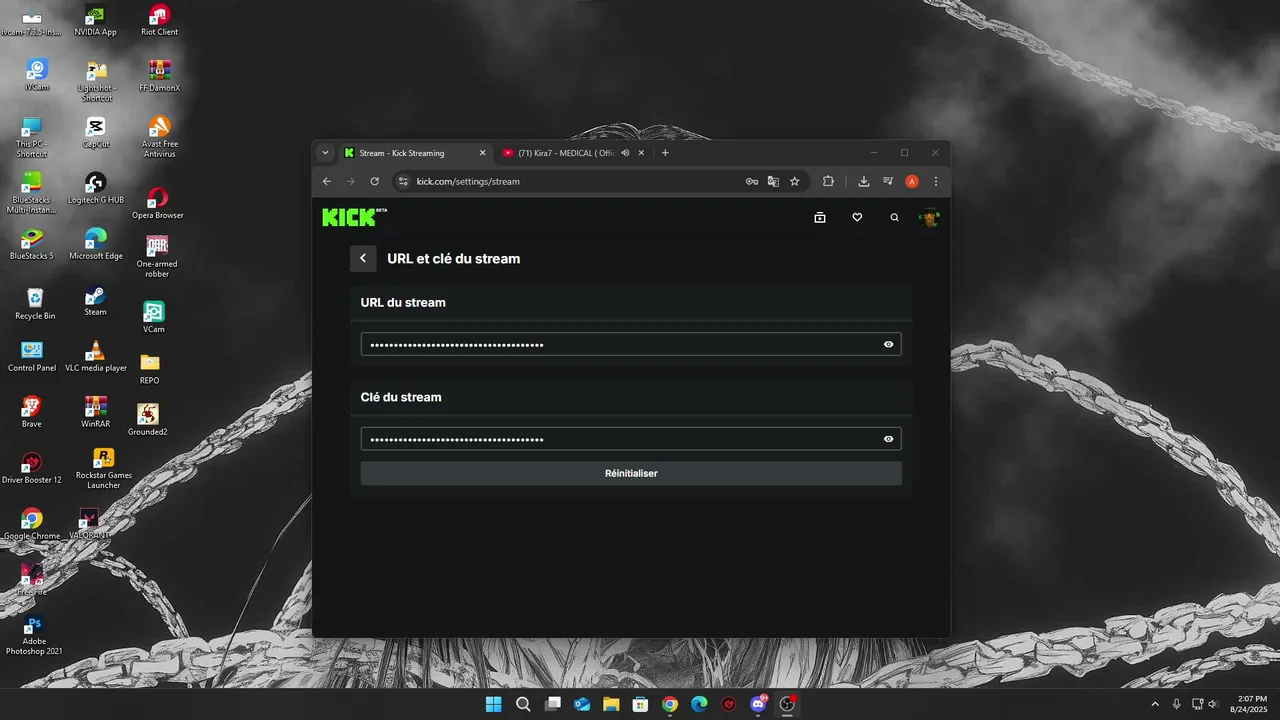Screen dimensions: 1280x720
Task: Expand the system tray hidden icons chevron
Action: tap(1155, 704)
